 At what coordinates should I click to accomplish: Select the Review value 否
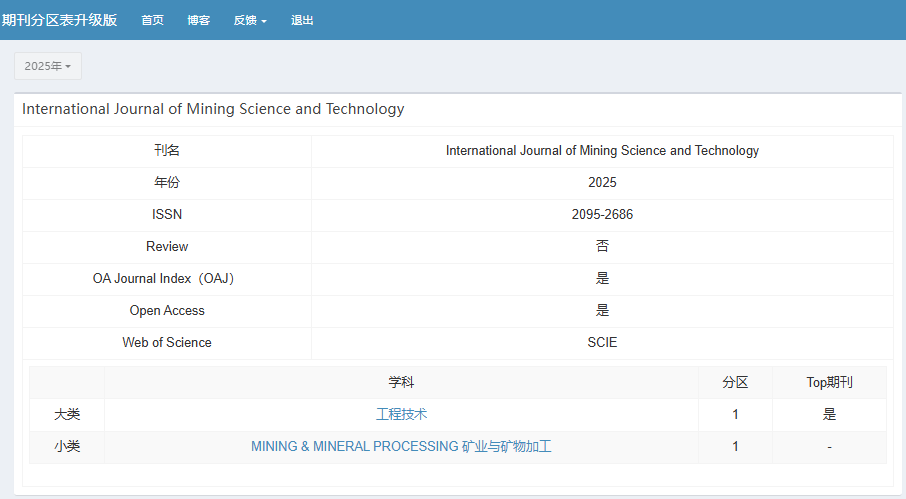602,247
